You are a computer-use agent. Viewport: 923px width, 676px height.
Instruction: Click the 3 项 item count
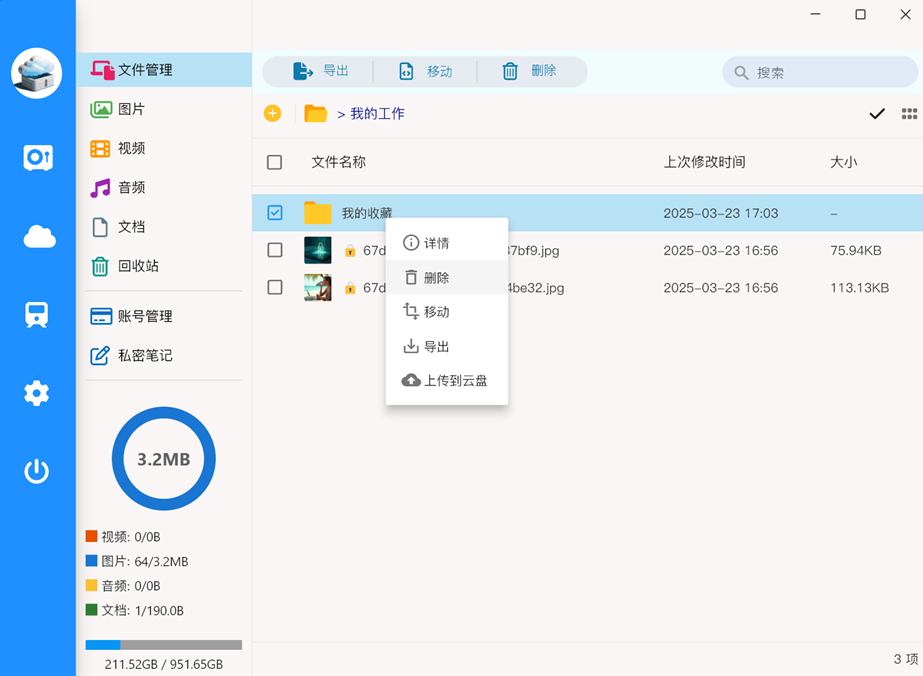coord(906,659)
